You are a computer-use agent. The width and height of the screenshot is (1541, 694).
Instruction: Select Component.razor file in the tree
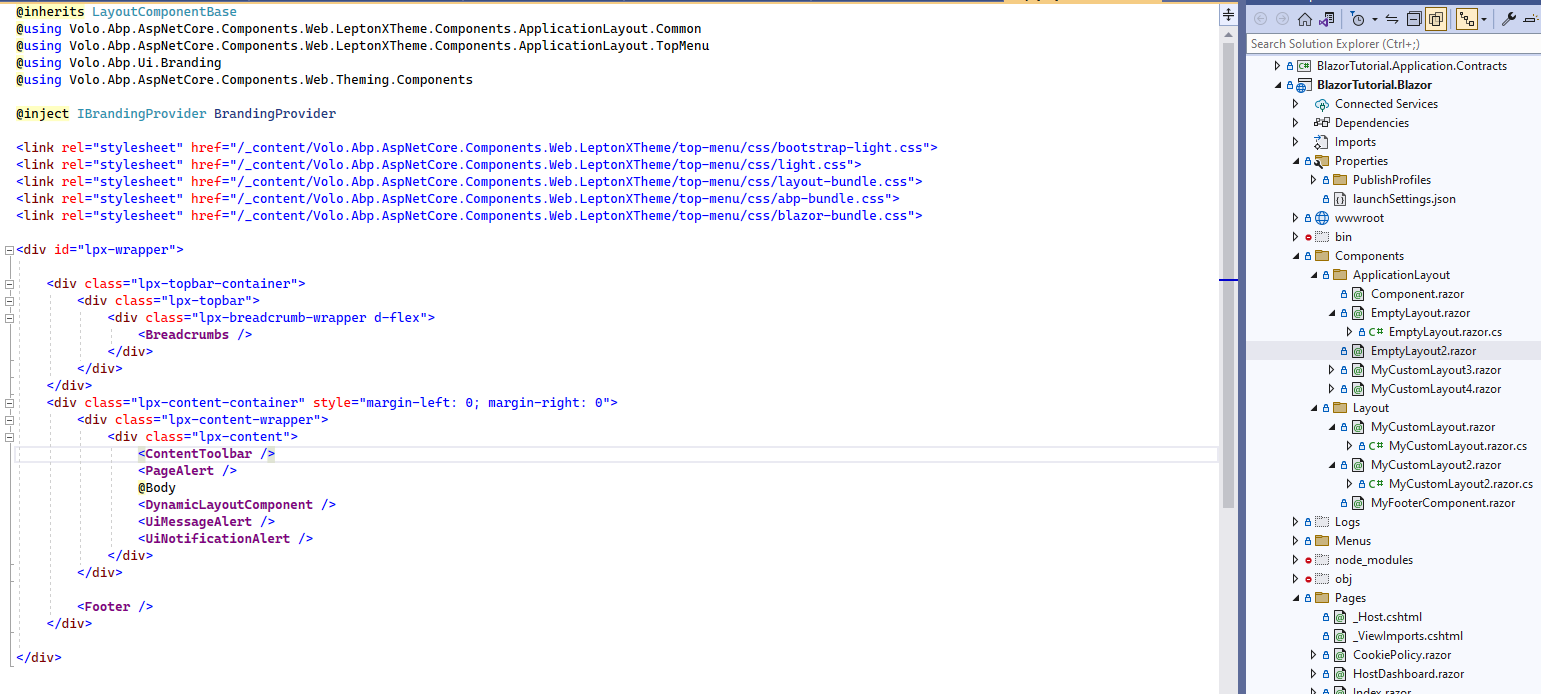click(x=1417, y=294)
